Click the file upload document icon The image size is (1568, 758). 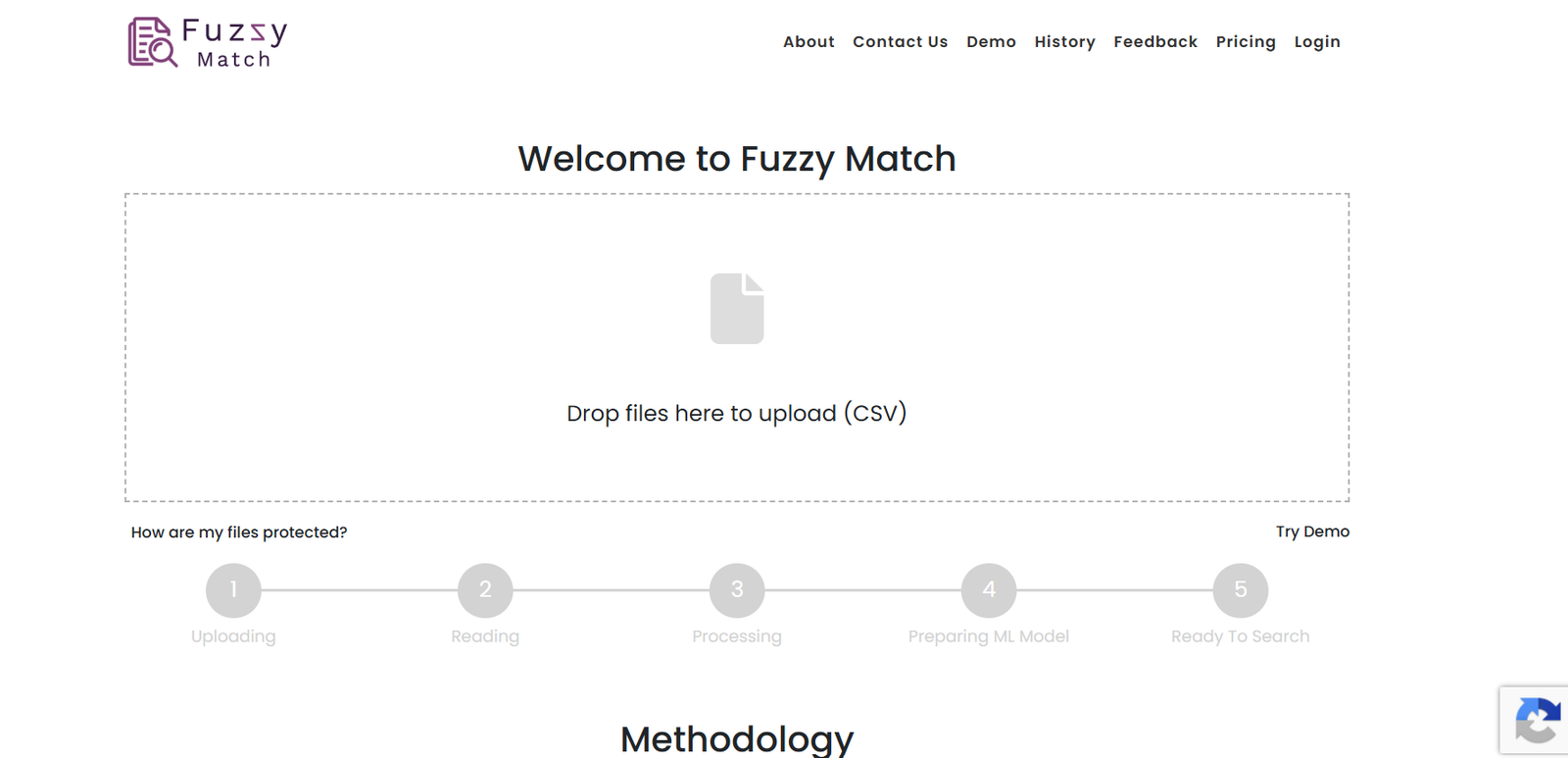[737, 309]
